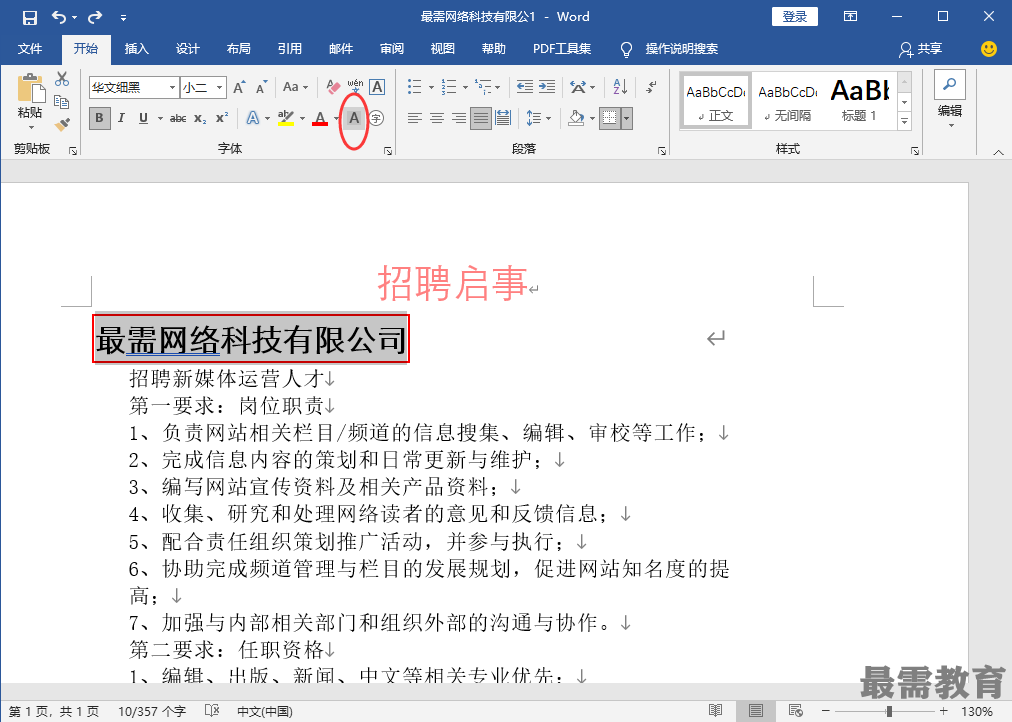Open the ribbon display options icon
1012x722 pixels.
[851, 17]
